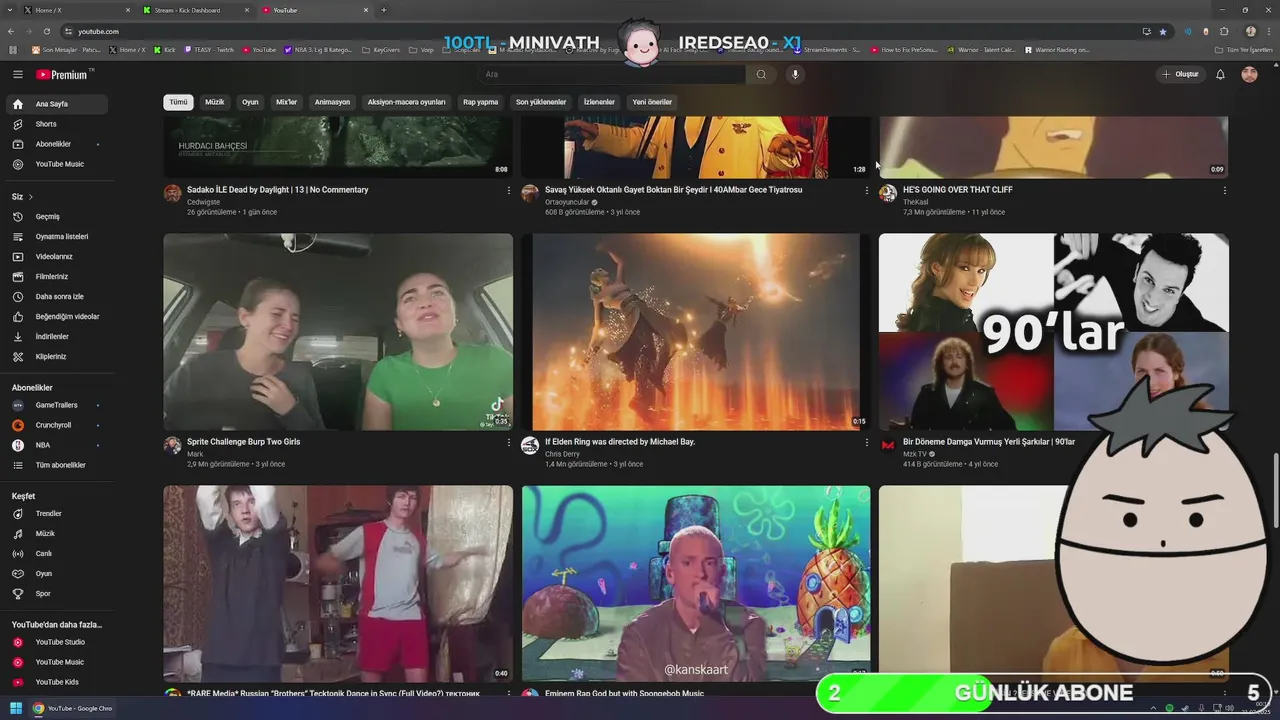The width and height of the screenshot is (1280, 720).
Task: Open Oynatma listeleri
Action: tap(57, 236)
